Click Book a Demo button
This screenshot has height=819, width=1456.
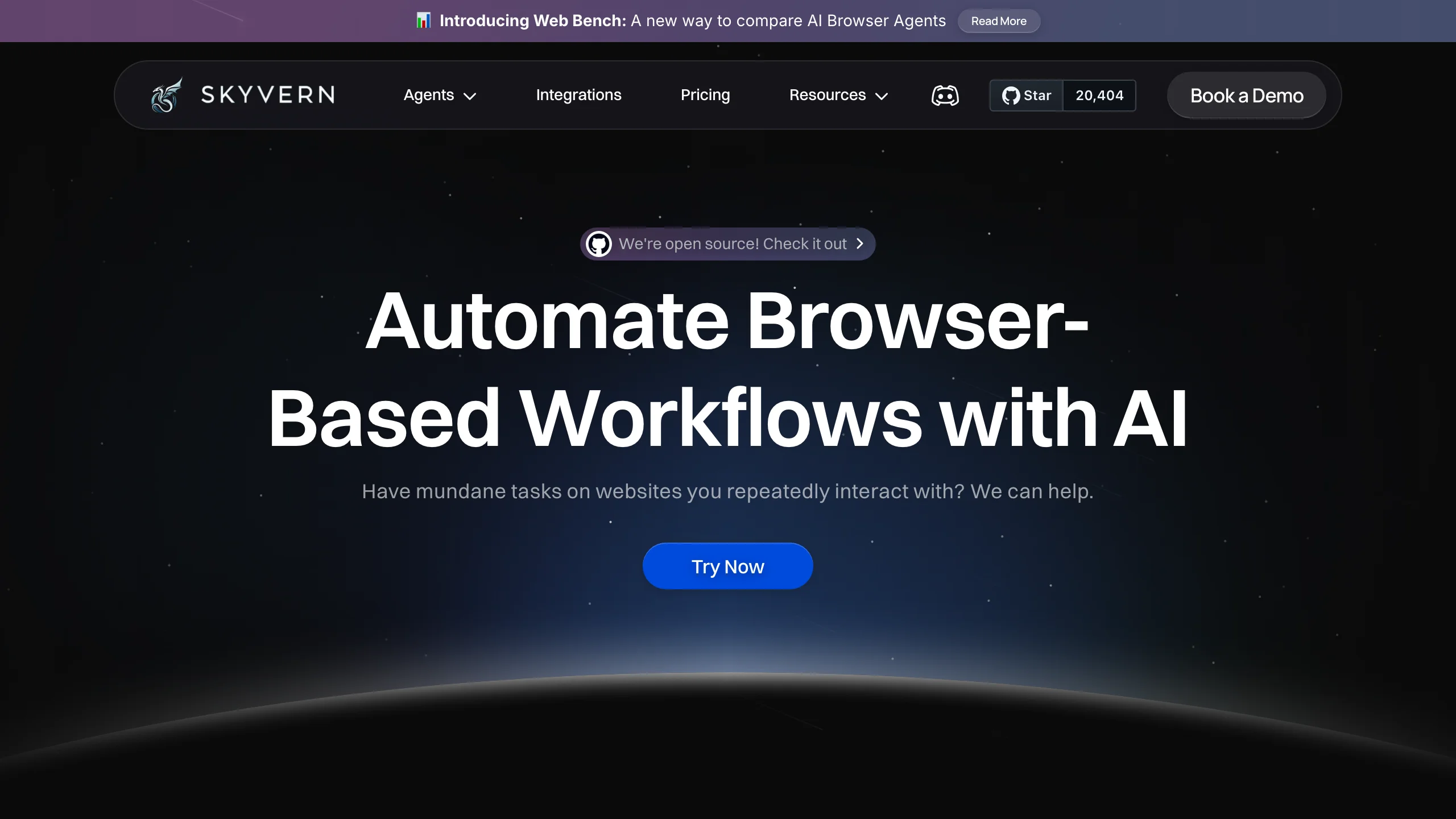(x=1247, y=96)
